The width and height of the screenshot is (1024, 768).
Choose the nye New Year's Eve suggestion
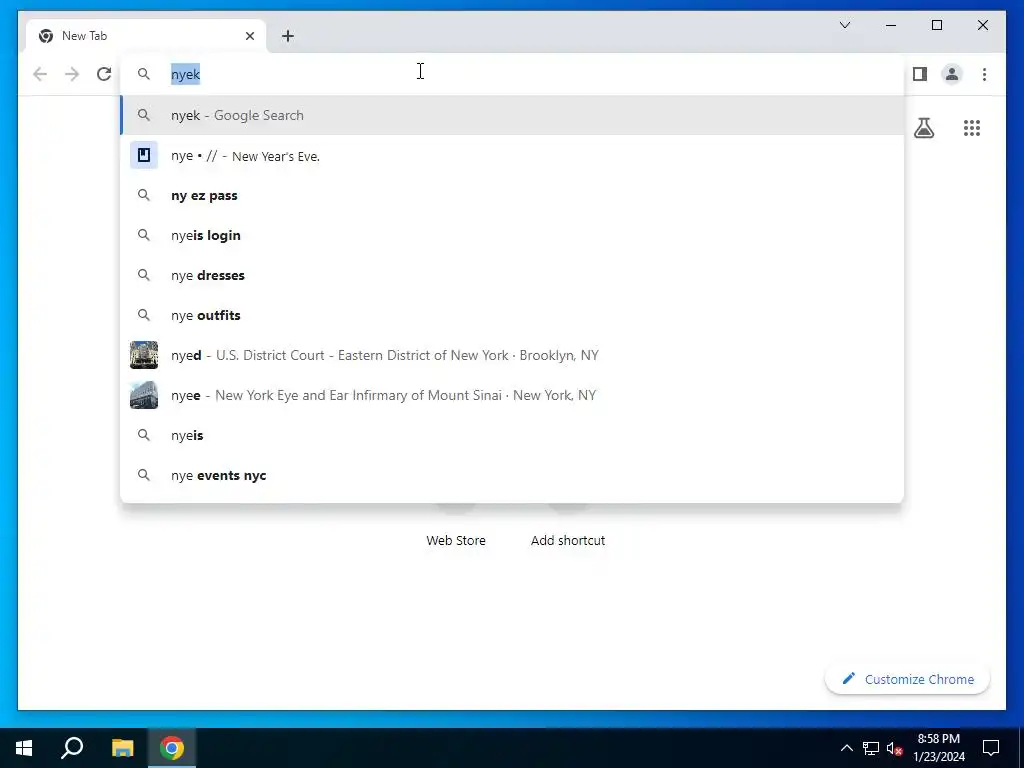click(x=512, y=155)
